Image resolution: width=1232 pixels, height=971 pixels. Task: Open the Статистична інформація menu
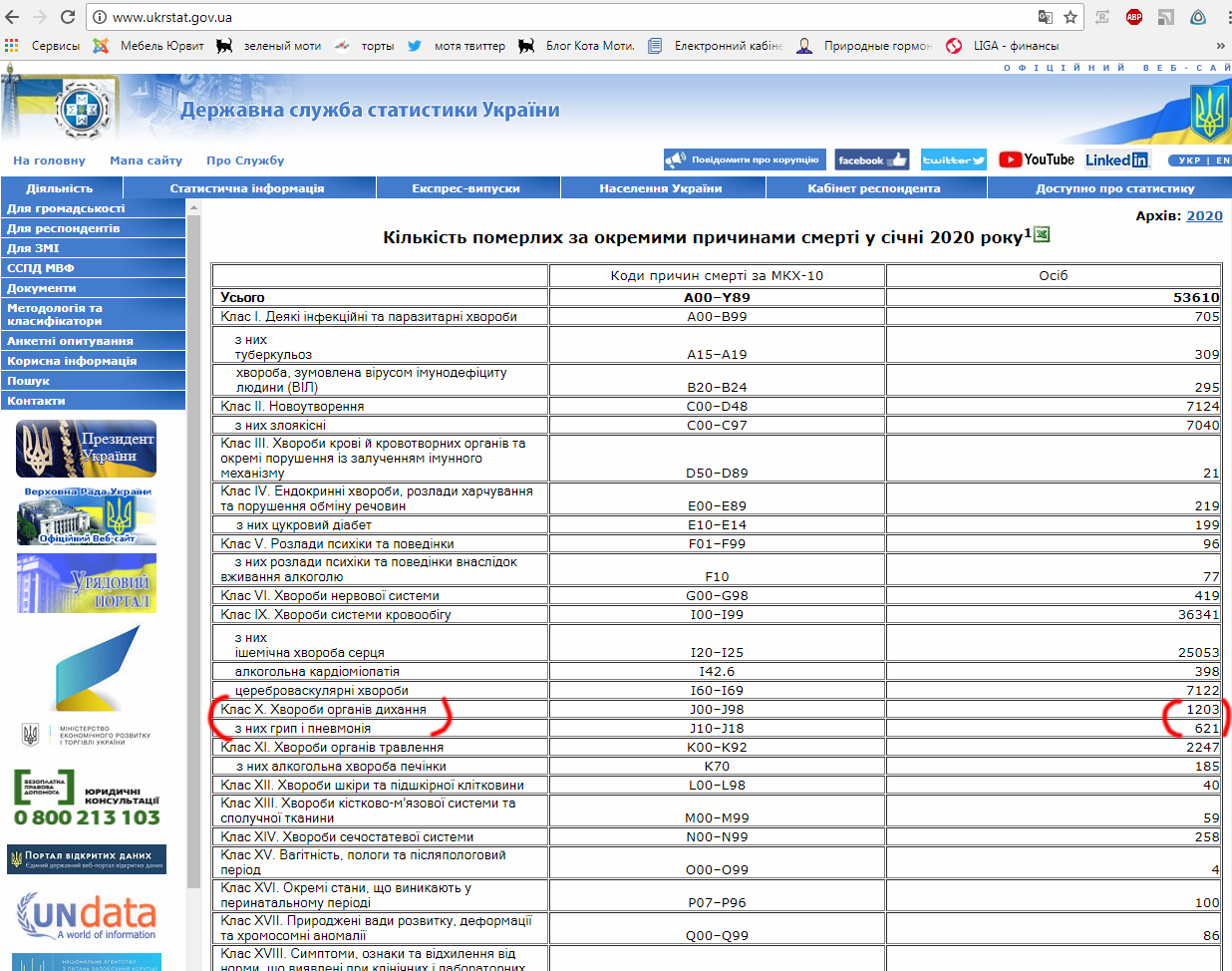pos(248,188)
